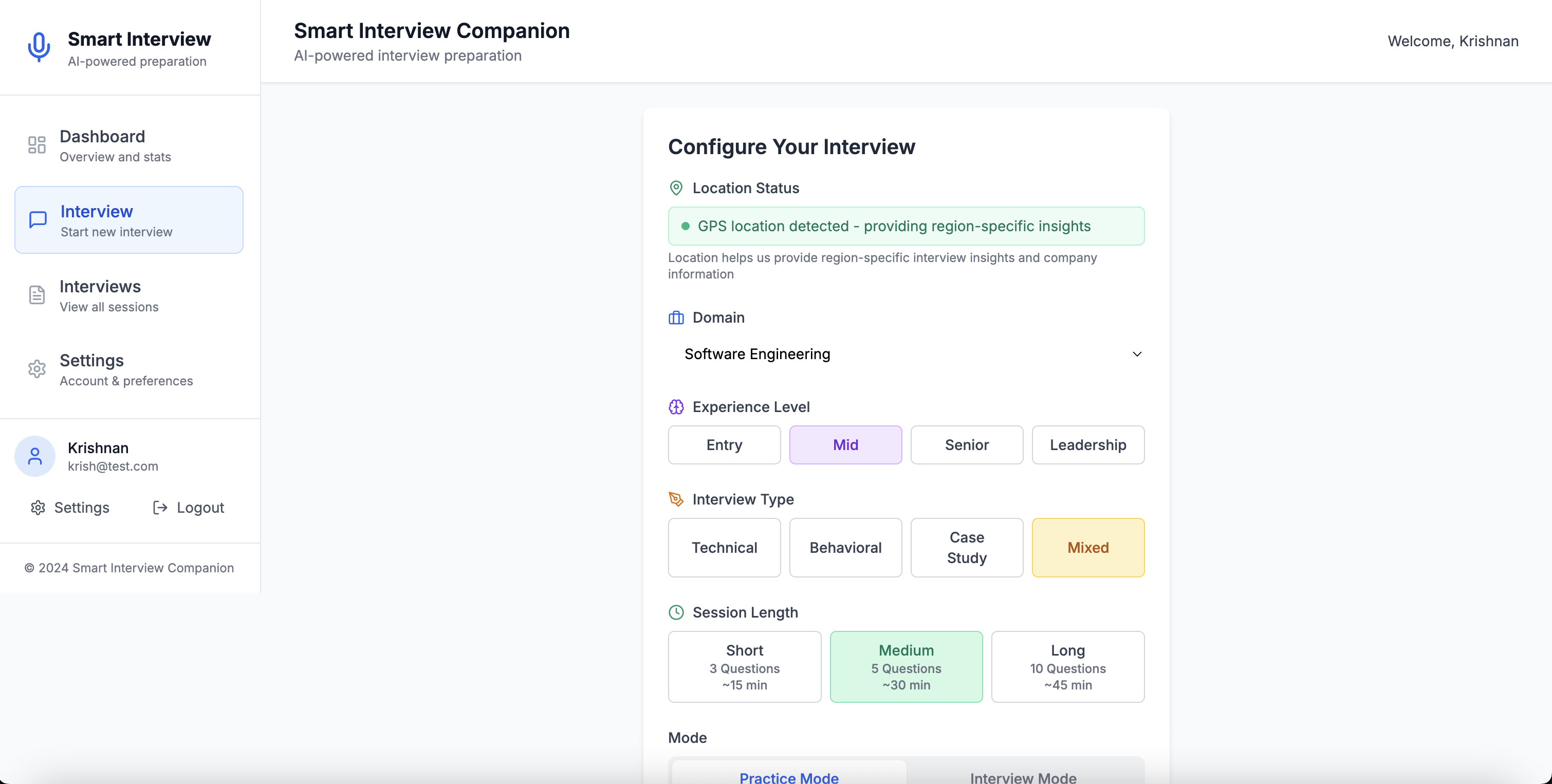Switch to Interview Mode tab
1552x784 pixels.
pyautogui.click(x=1023, y=777)
